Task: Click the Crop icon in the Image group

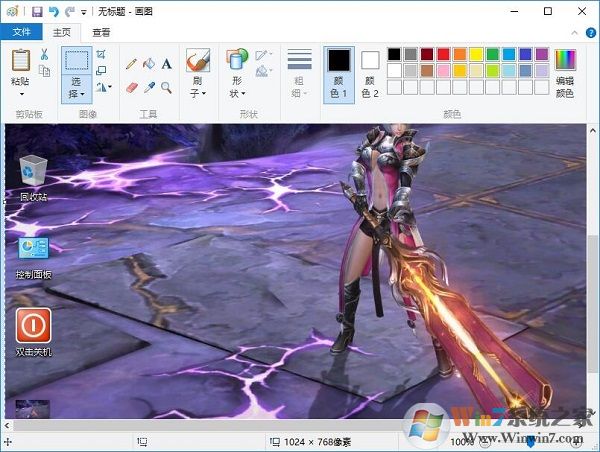Action: (x=101, y=54)
